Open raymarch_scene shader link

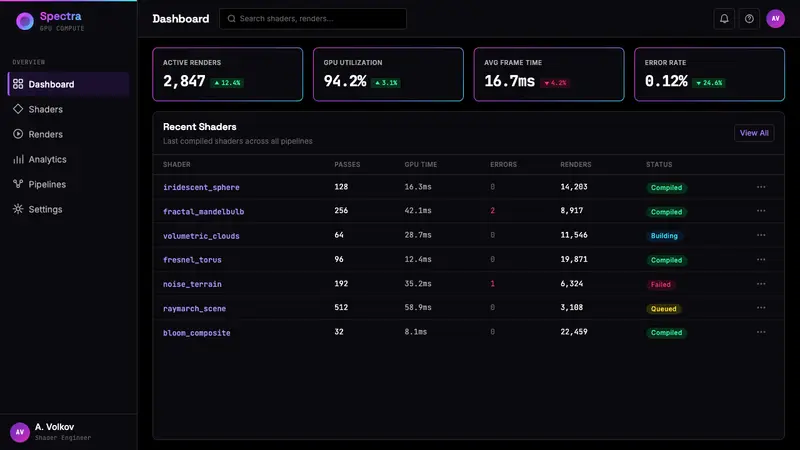tap(194, 308)
